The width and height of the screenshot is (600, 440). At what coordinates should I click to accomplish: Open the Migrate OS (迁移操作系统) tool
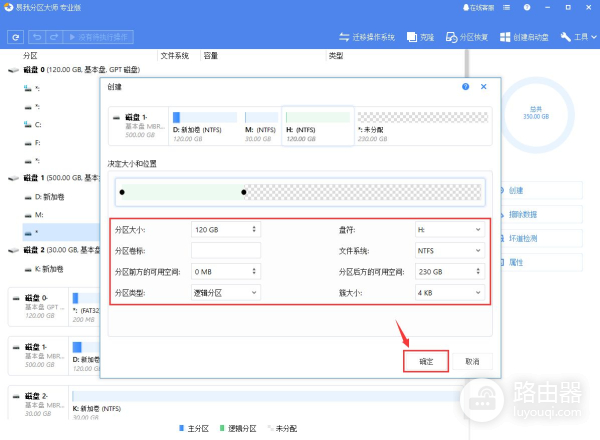coord(367,37)
